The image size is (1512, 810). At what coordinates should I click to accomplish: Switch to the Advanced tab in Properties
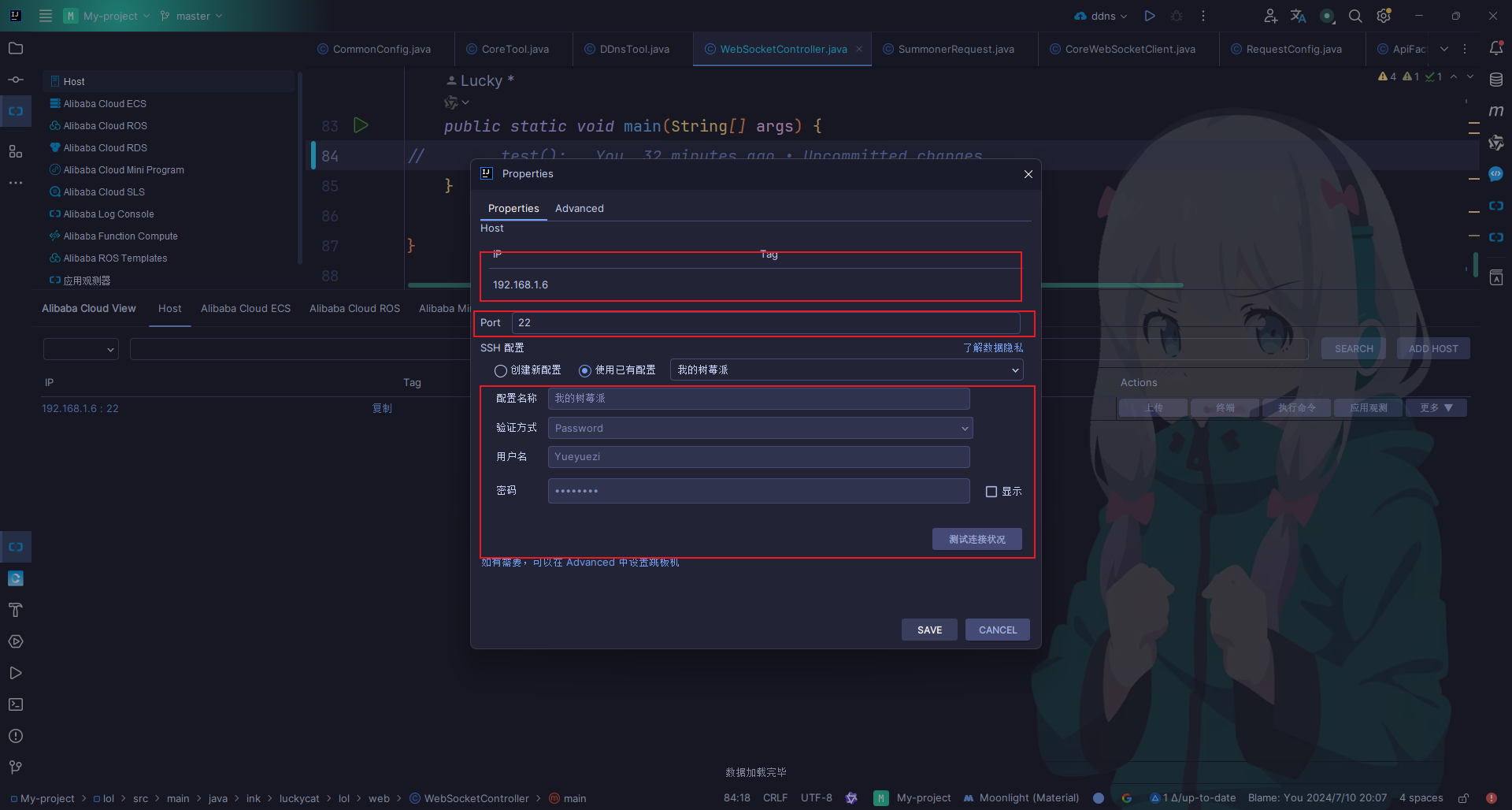click(580, 208)
